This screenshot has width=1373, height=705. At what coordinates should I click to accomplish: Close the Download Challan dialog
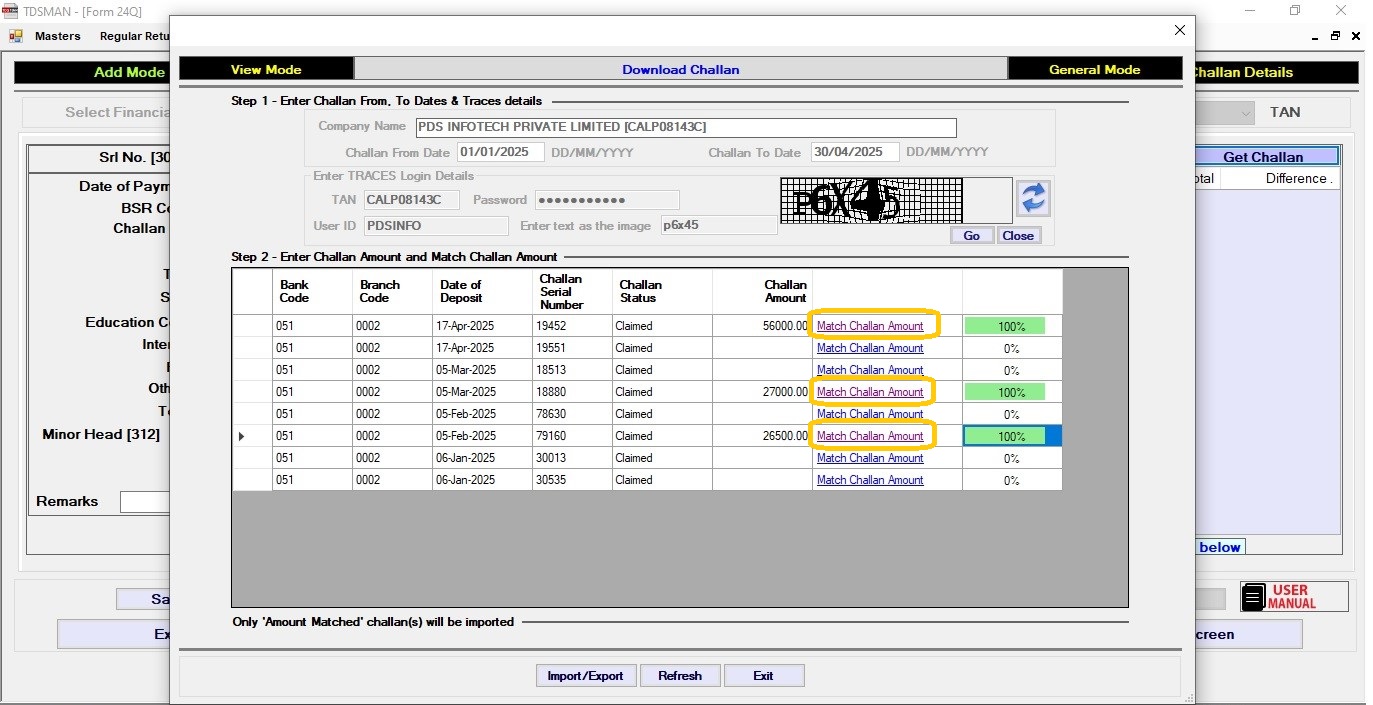(1179, 30)
